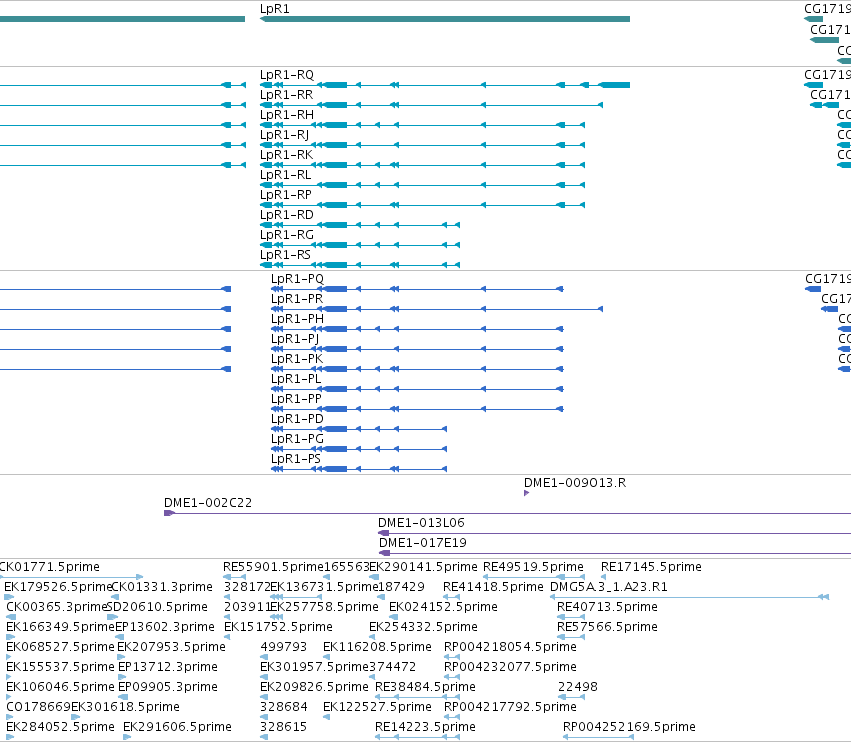Click EST EK257758.5prime
851x742 pixels.
[324, 607]
